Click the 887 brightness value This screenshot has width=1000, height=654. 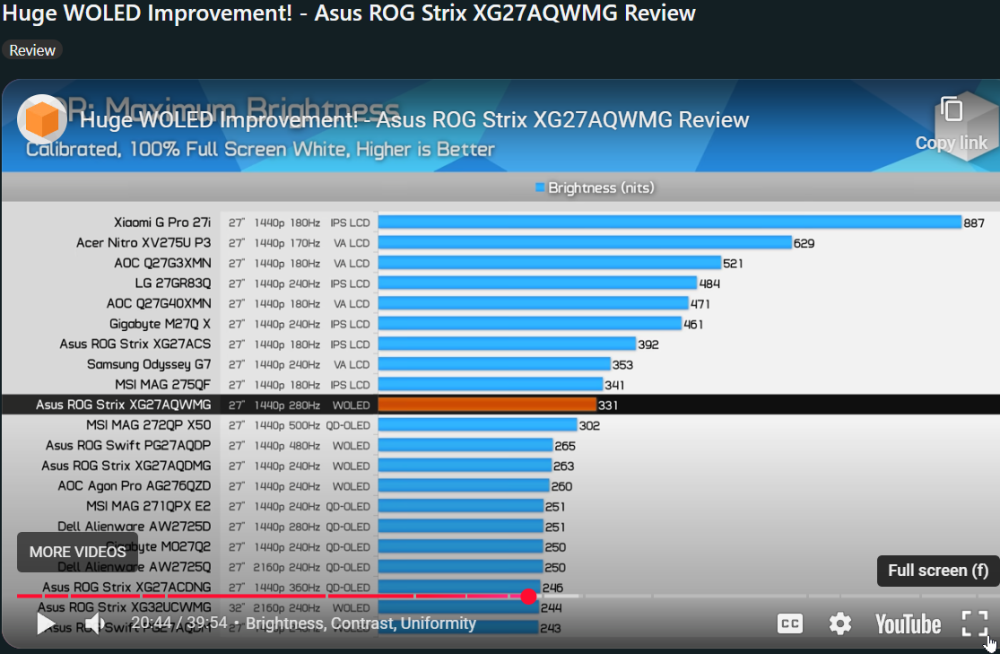click(x=974, y=223)
